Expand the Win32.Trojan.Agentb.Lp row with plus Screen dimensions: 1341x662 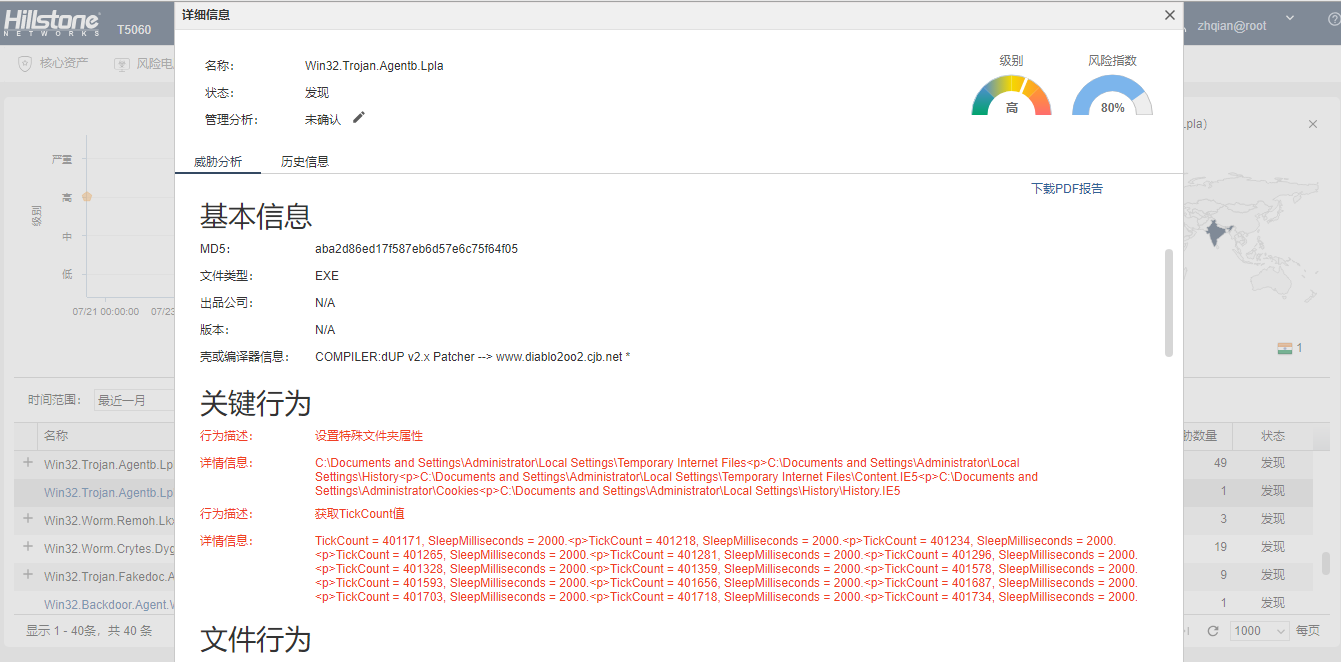coord(28,463)
